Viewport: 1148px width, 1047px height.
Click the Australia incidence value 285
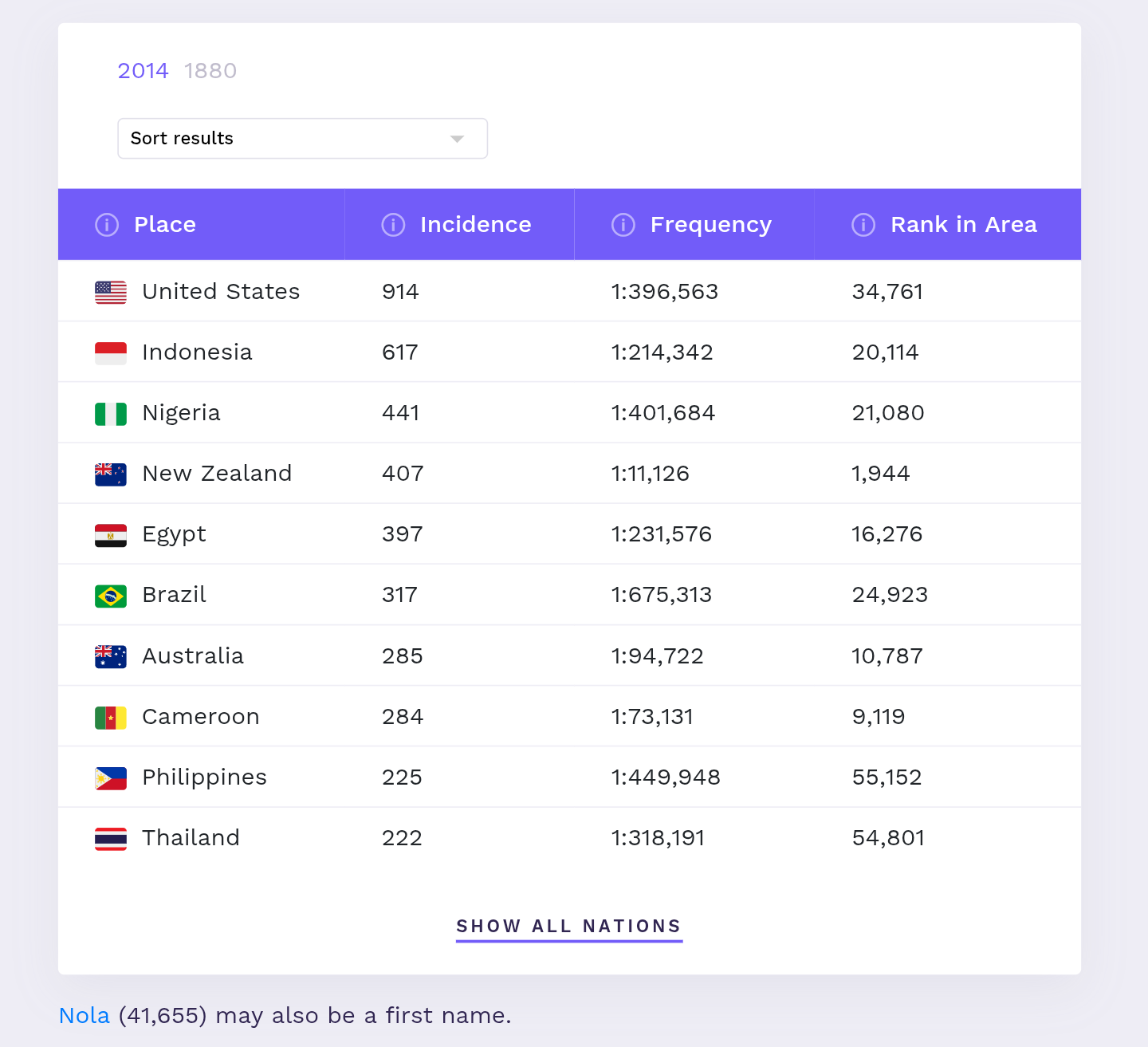pyautogui.click(x=403, y=656)
